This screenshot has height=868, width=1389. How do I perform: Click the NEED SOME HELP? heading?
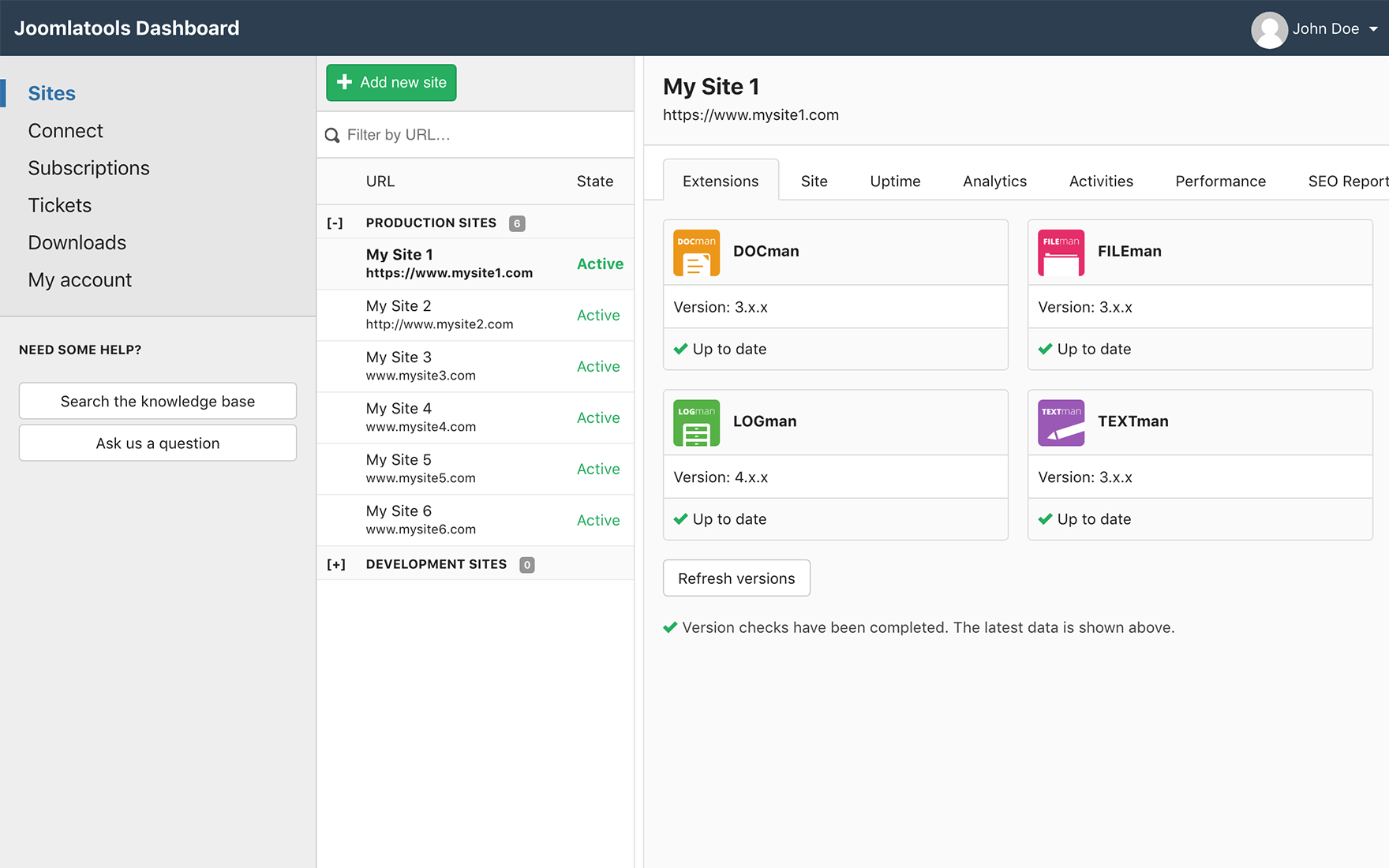80,350
